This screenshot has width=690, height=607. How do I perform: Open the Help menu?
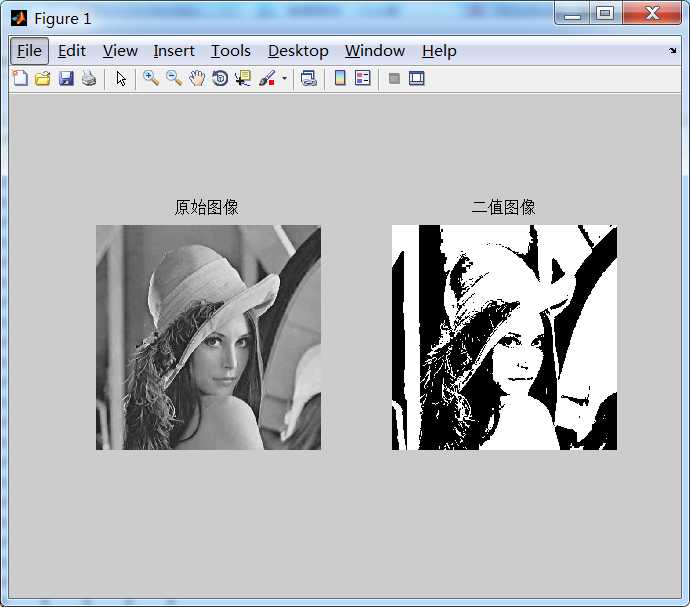pyautogui.click(x=439, y=51)
